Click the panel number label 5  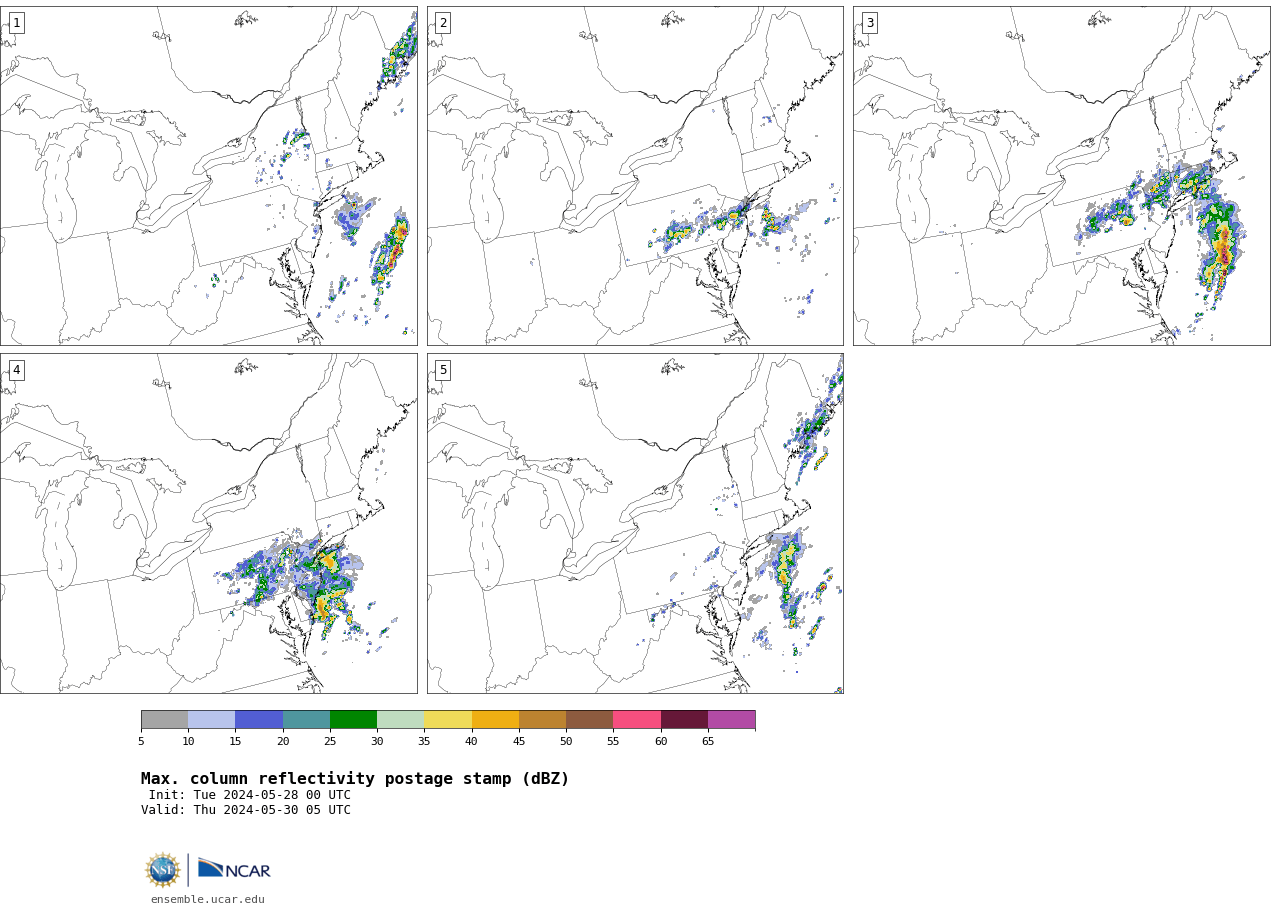(443, 370)
